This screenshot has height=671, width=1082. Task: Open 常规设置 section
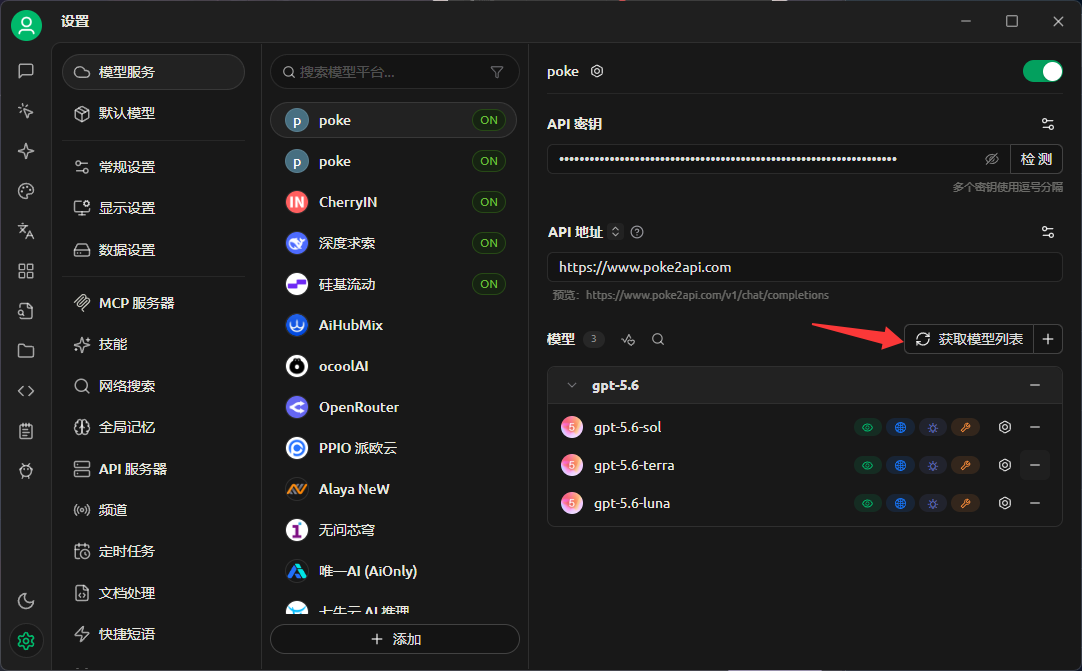tap(153, 167)
